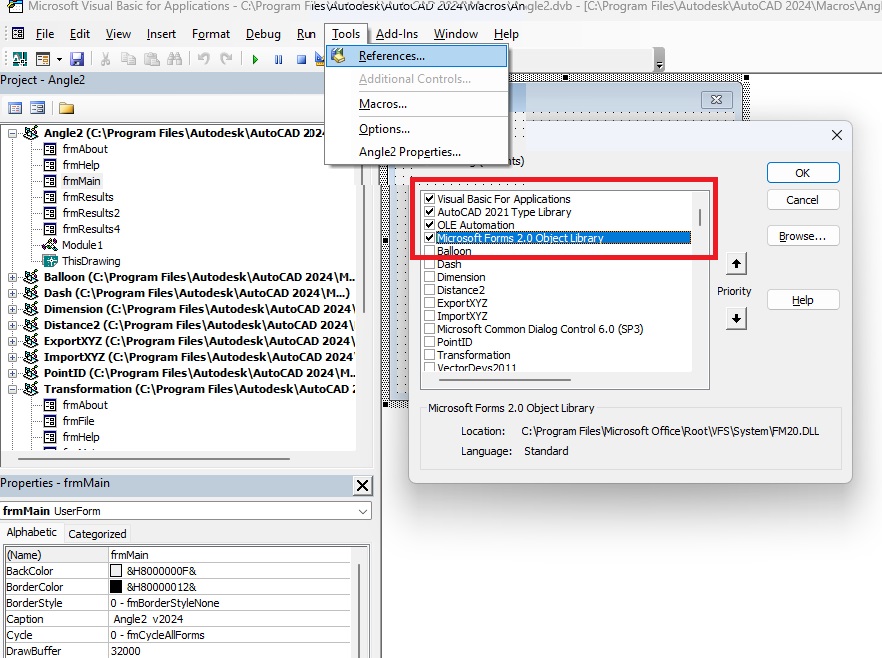Screen dimensions: 882x658
Task: Click the Save icon in the toolbar
Action: point(76,60)
